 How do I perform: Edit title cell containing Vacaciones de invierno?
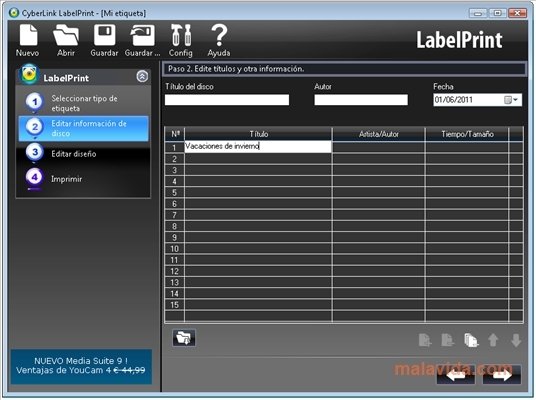pos(258,147)
